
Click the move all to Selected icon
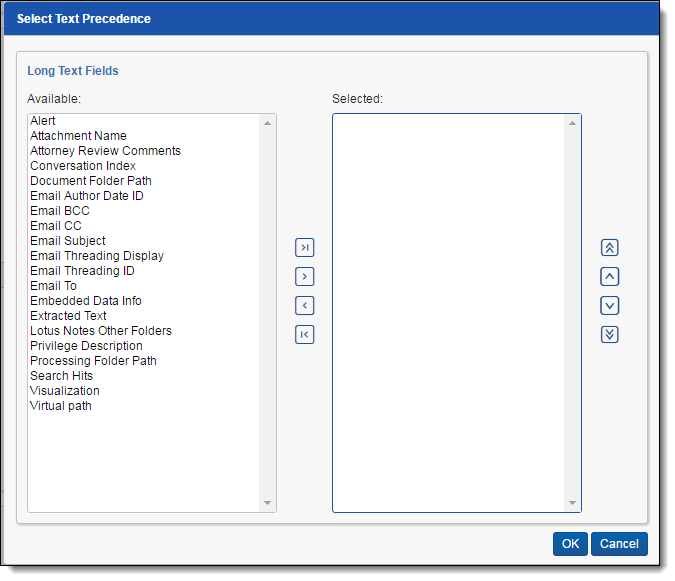305,248
